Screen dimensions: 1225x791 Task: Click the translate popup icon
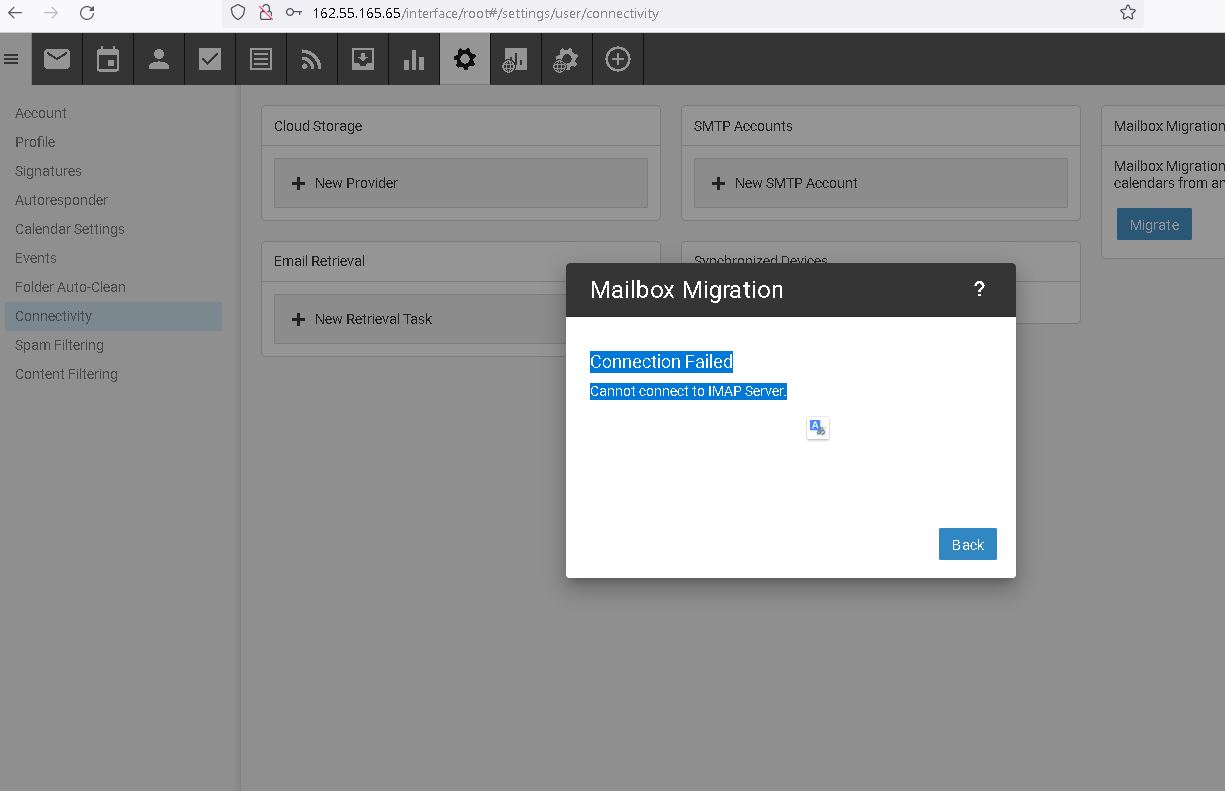pos(817,428)
